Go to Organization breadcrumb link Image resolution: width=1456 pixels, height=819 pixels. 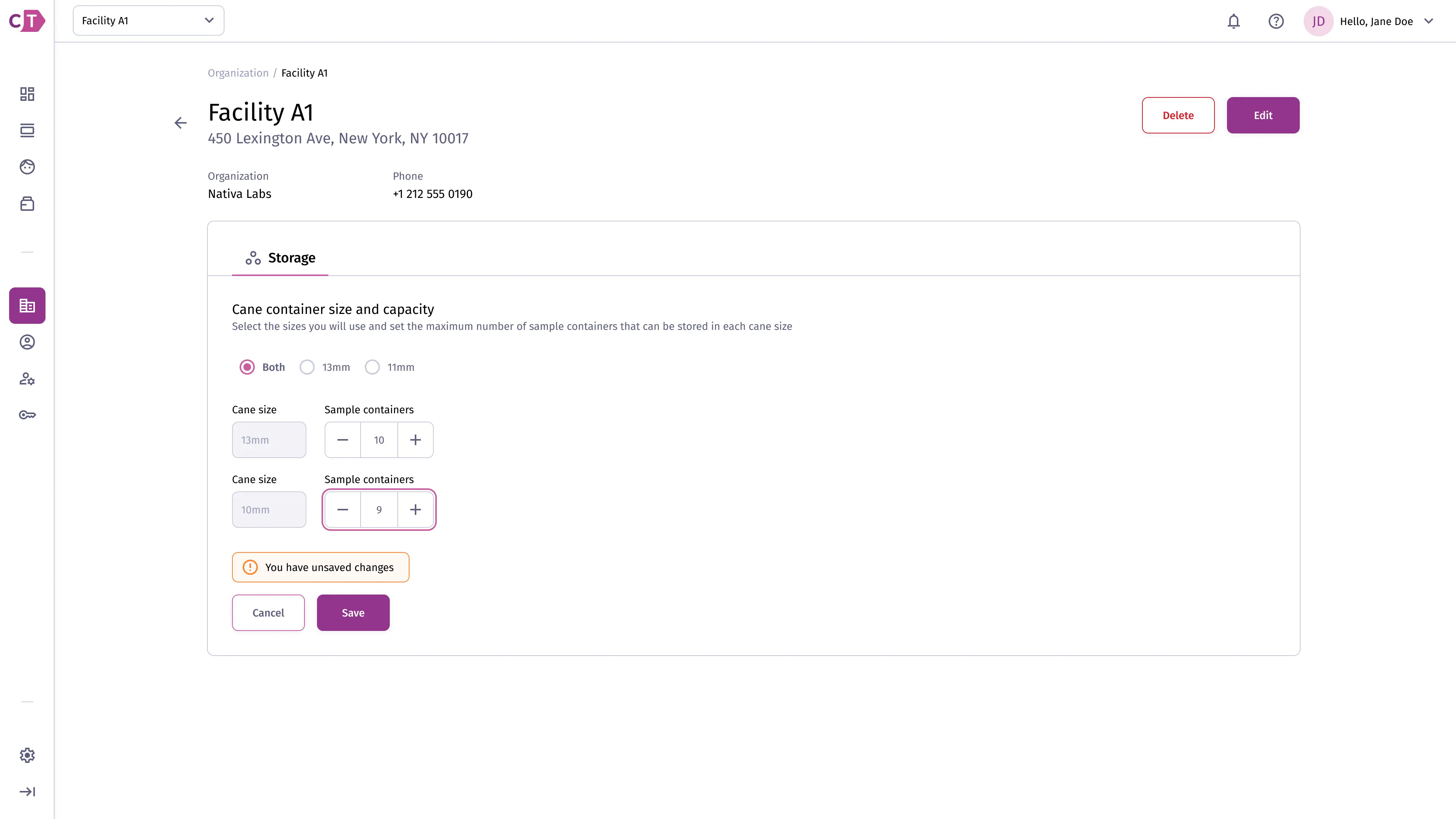coord(238,73)
